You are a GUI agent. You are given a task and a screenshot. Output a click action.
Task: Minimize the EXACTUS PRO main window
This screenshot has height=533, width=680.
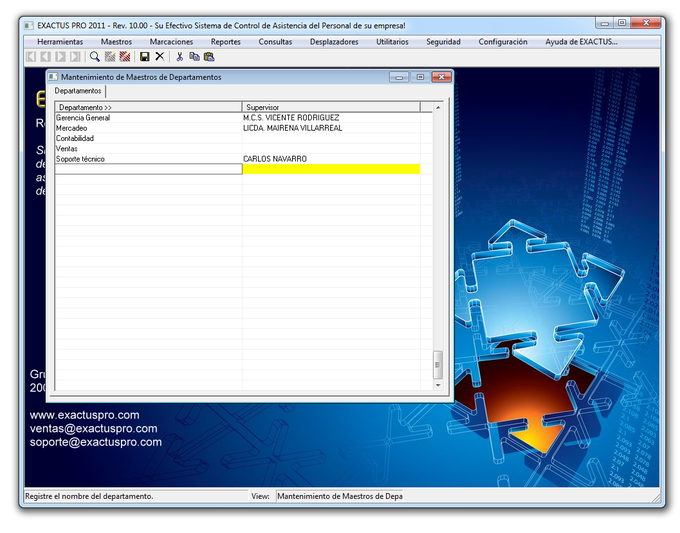click(x=605, y=23)
